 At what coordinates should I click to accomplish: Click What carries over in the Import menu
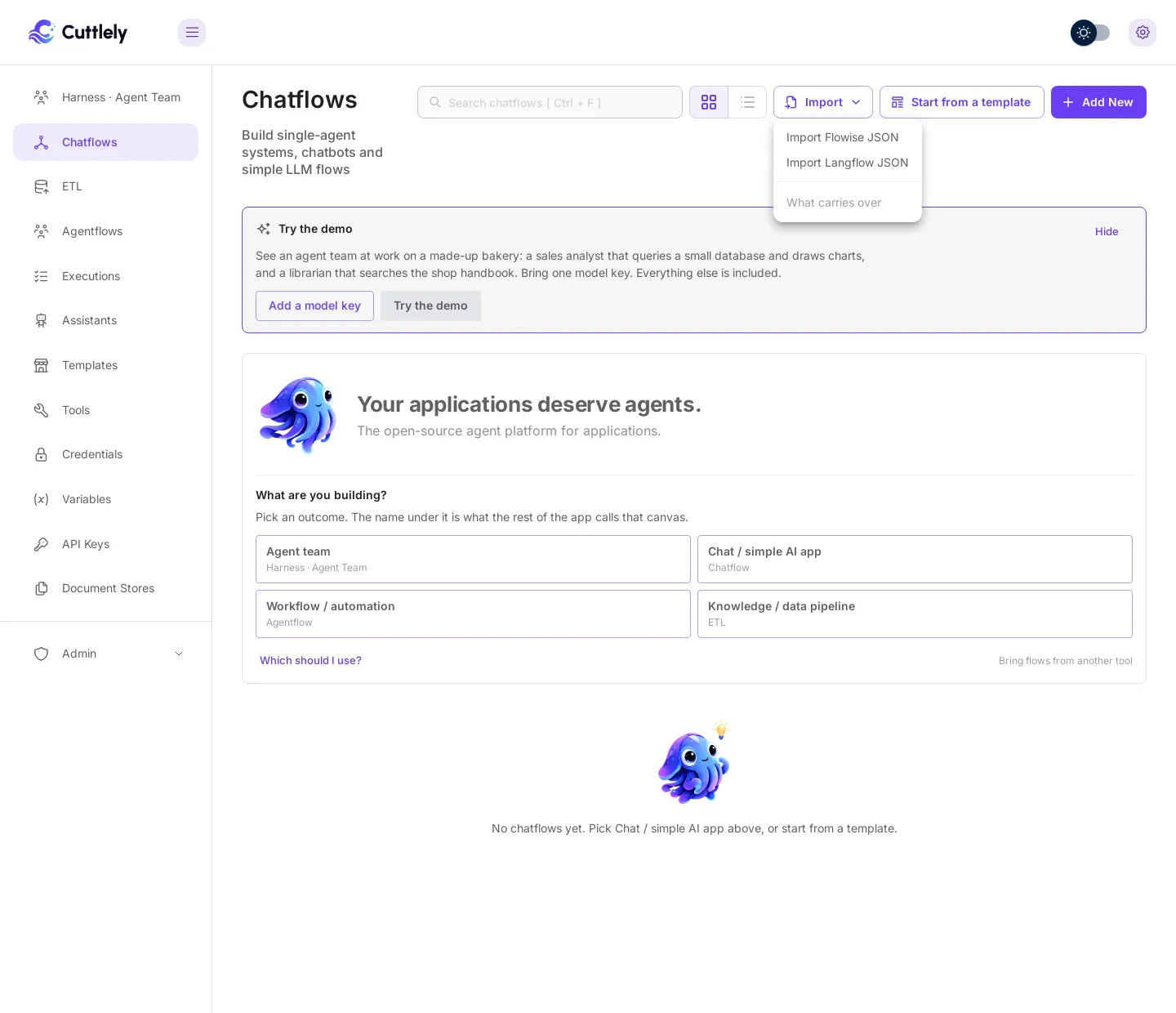click(848, 203)
